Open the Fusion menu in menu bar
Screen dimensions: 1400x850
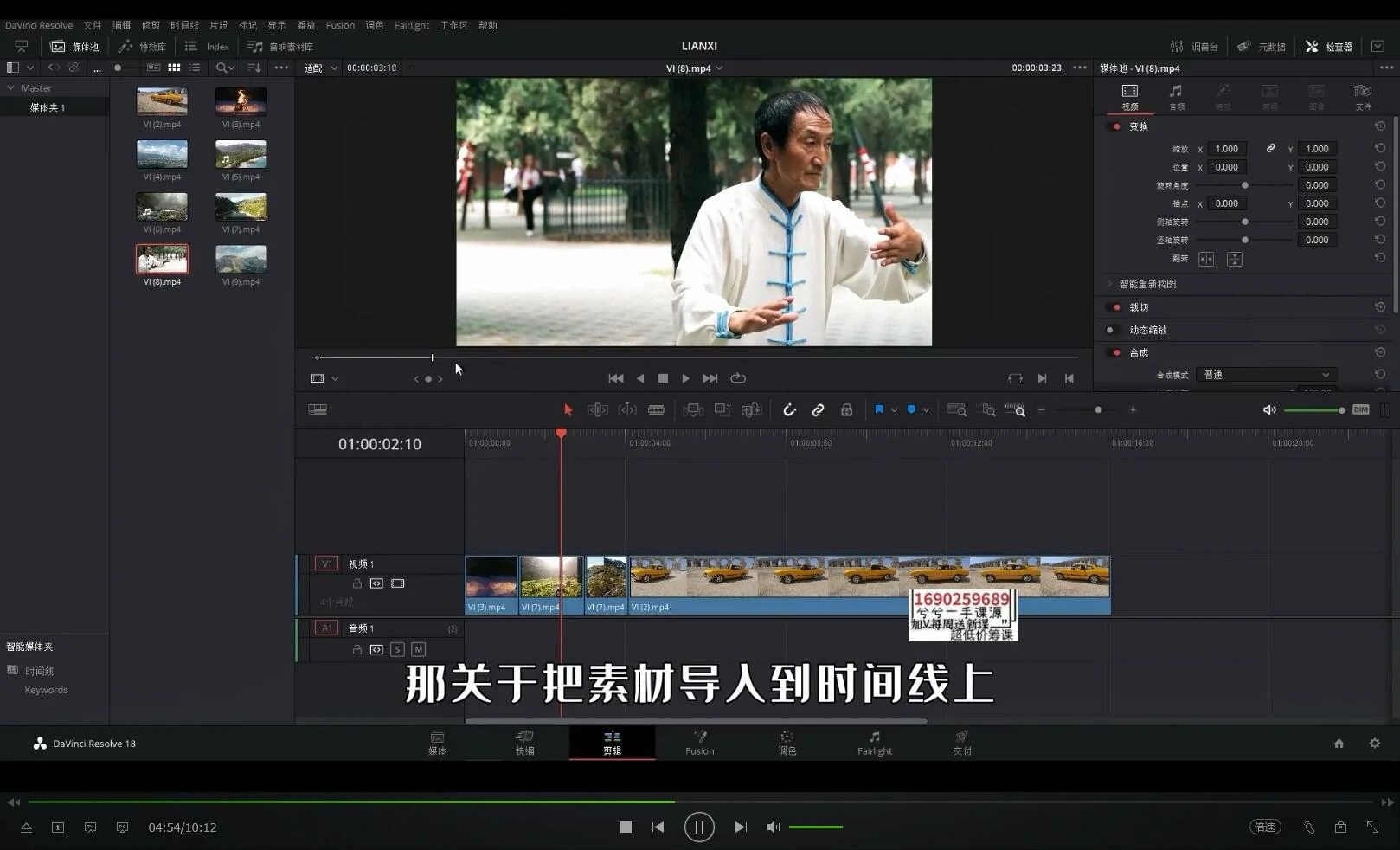340,25
